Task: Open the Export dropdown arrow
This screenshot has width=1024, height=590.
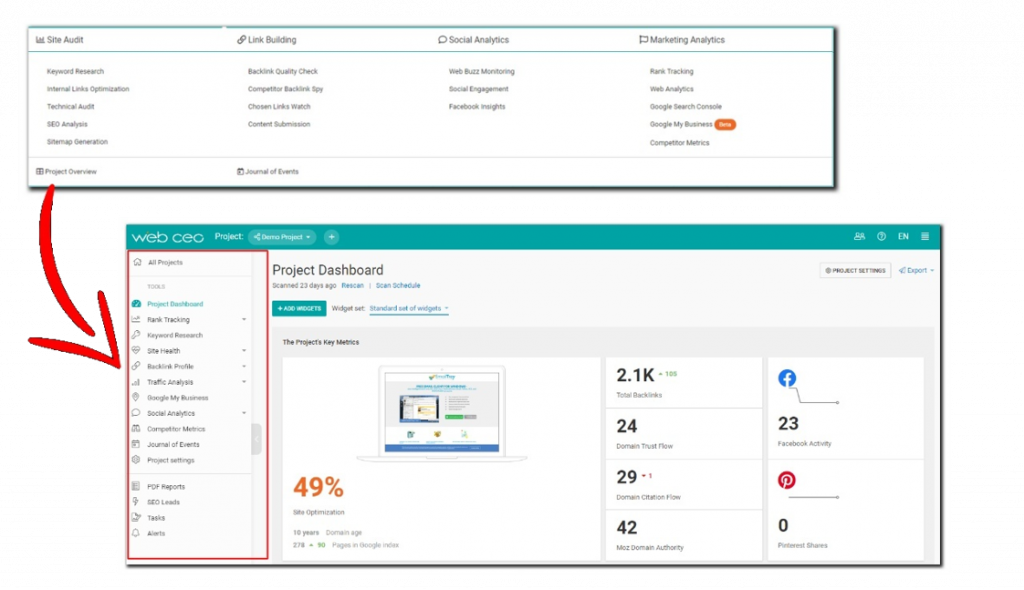Action: 932,270
